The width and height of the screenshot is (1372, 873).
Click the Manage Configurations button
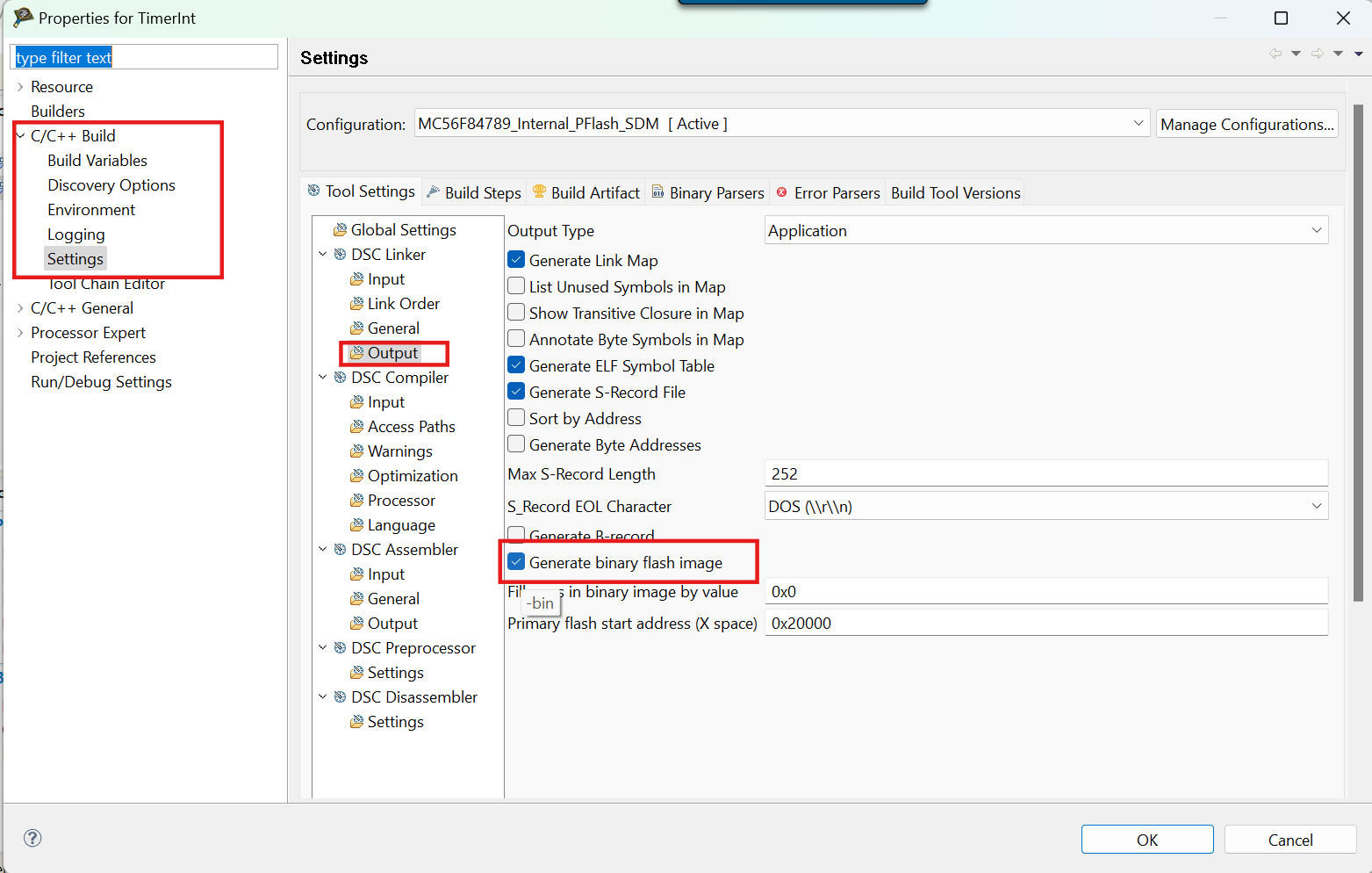pyautogui.click(x=1246, y=123)
